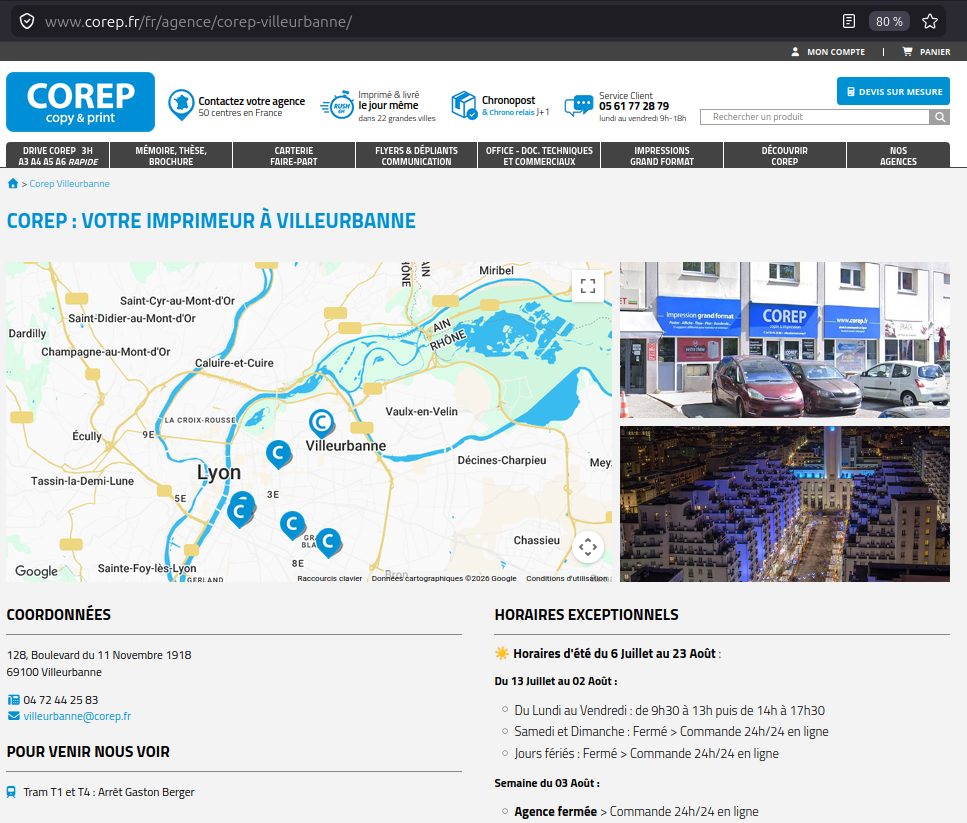Open the Mémoire, Thèse, Brochure menu
The height and width of the screenshot is (823, 967).
coord(171,155)
